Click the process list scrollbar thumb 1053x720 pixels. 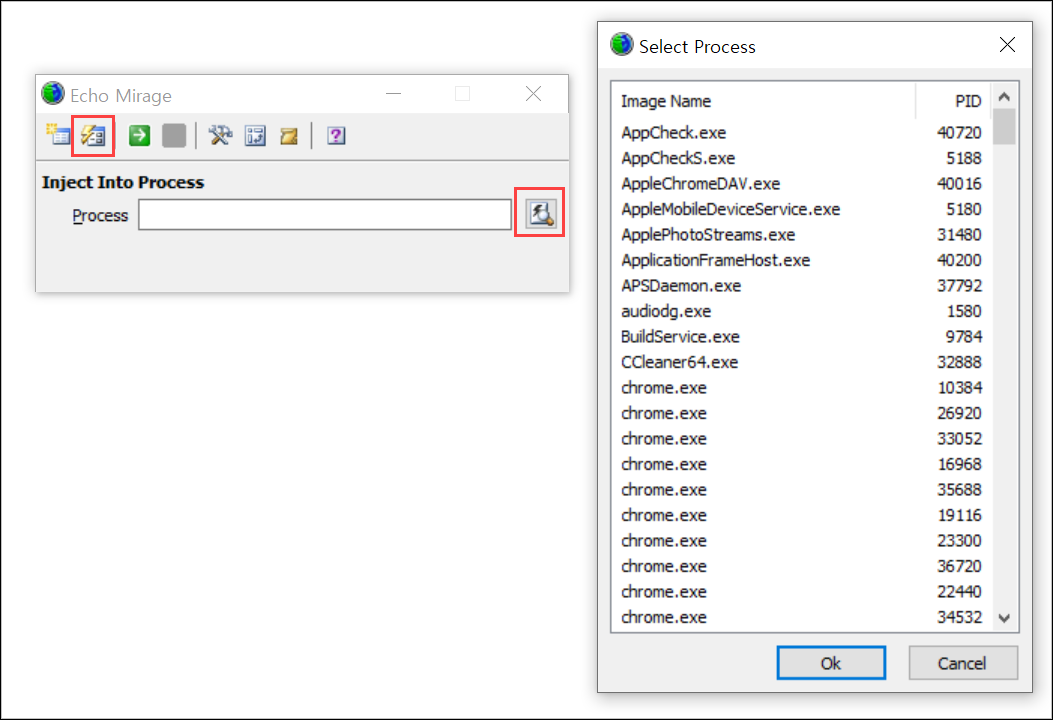click(x=1004, y=126)
